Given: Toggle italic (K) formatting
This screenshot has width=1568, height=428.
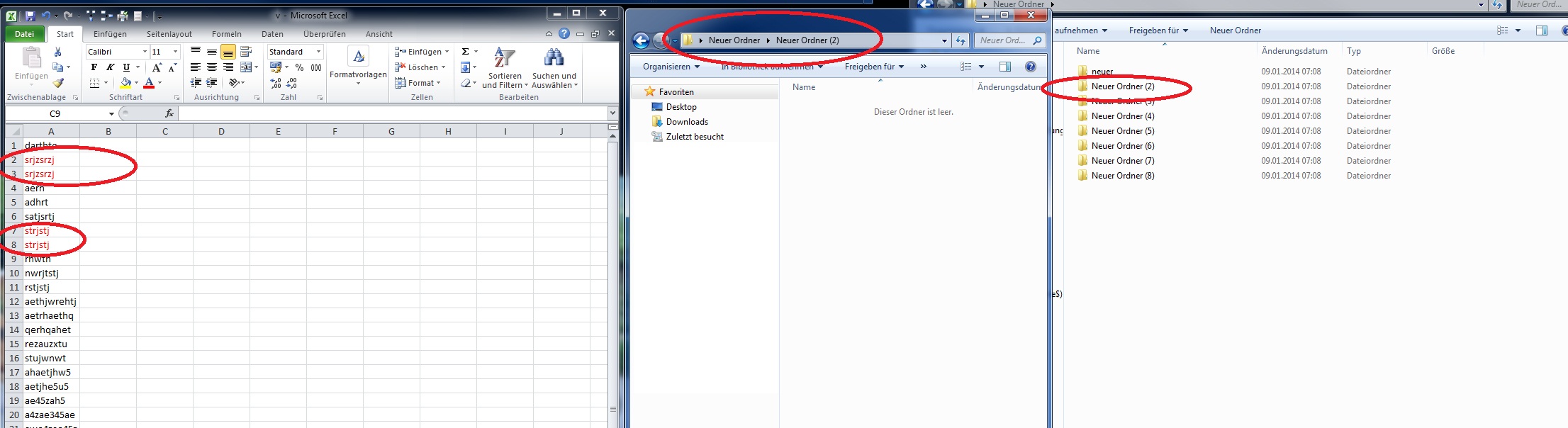Looking at the screenshot, I should click(x=110, y=67).
